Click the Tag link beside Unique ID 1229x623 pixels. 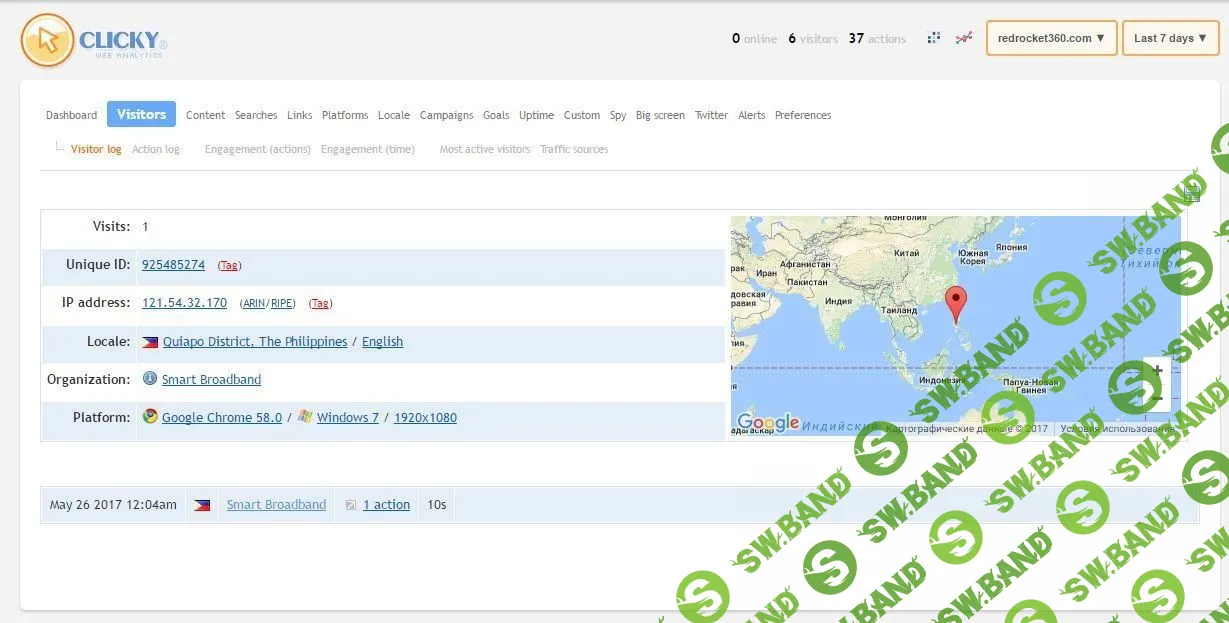click(229, 266)
